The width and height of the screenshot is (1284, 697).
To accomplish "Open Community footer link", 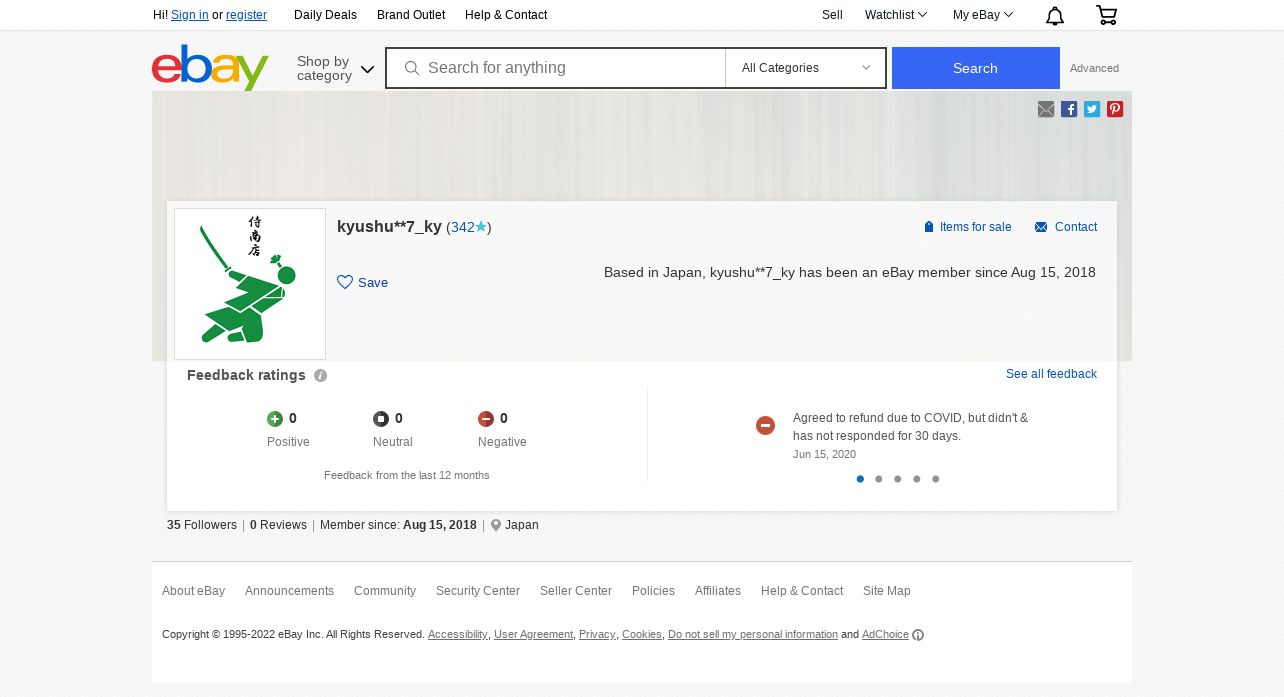I will click(385, 591).
